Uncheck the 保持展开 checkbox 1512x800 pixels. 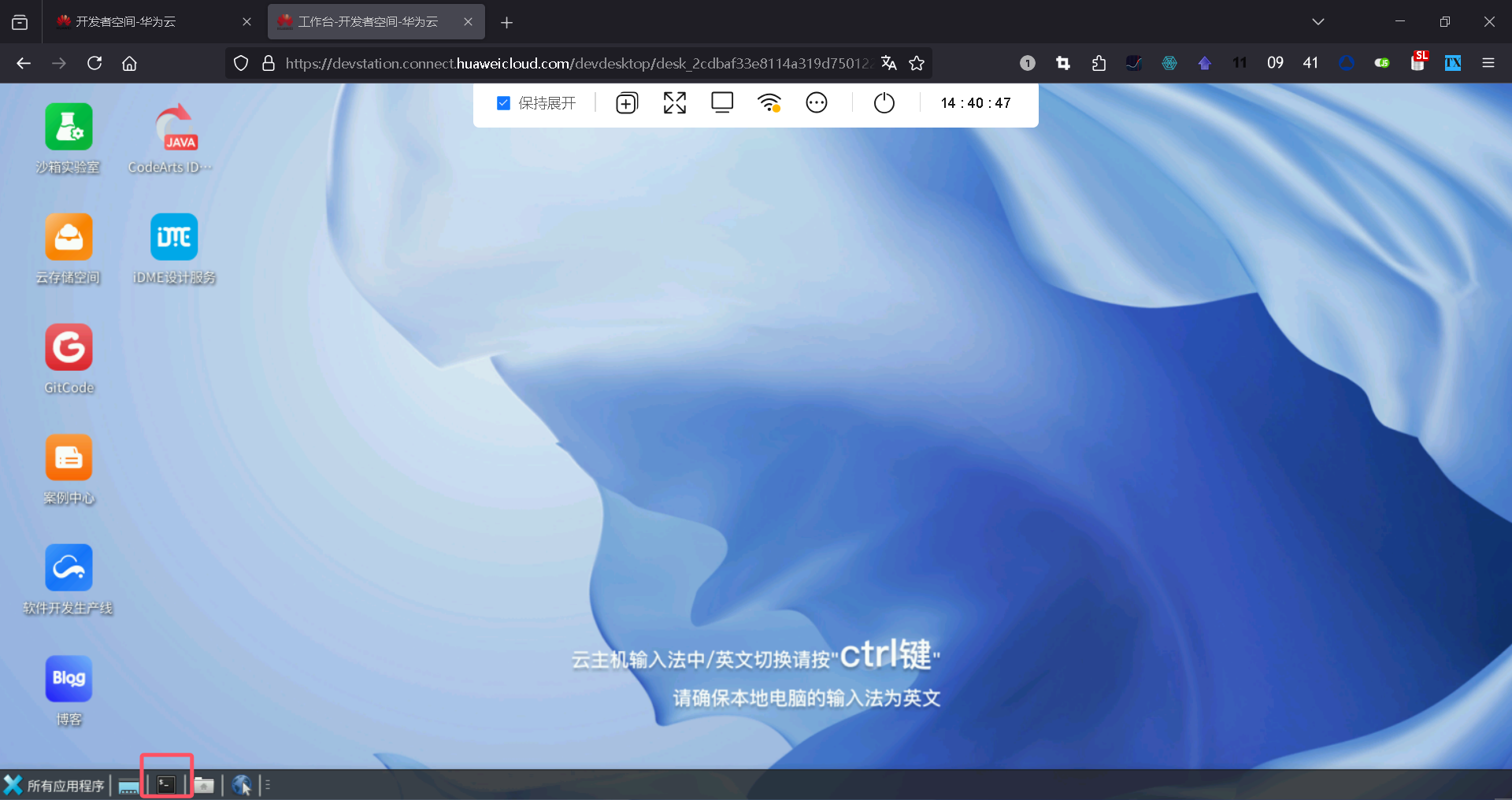click(503, 102)
